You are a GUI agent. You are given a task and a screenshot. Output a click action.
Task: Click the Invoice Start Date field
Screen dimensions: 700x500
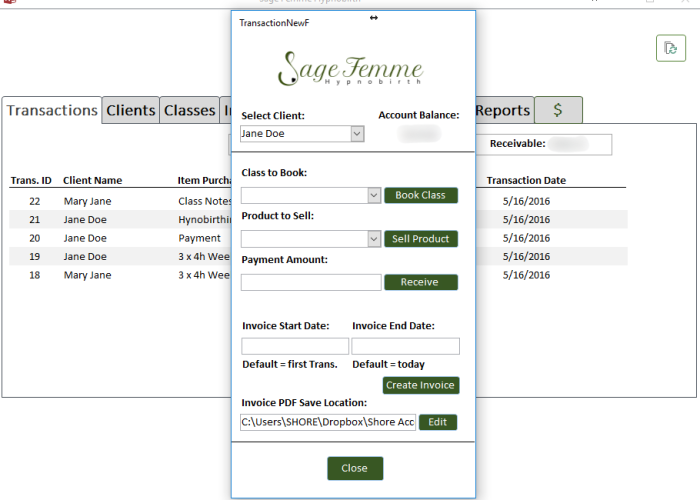point(295,346)
